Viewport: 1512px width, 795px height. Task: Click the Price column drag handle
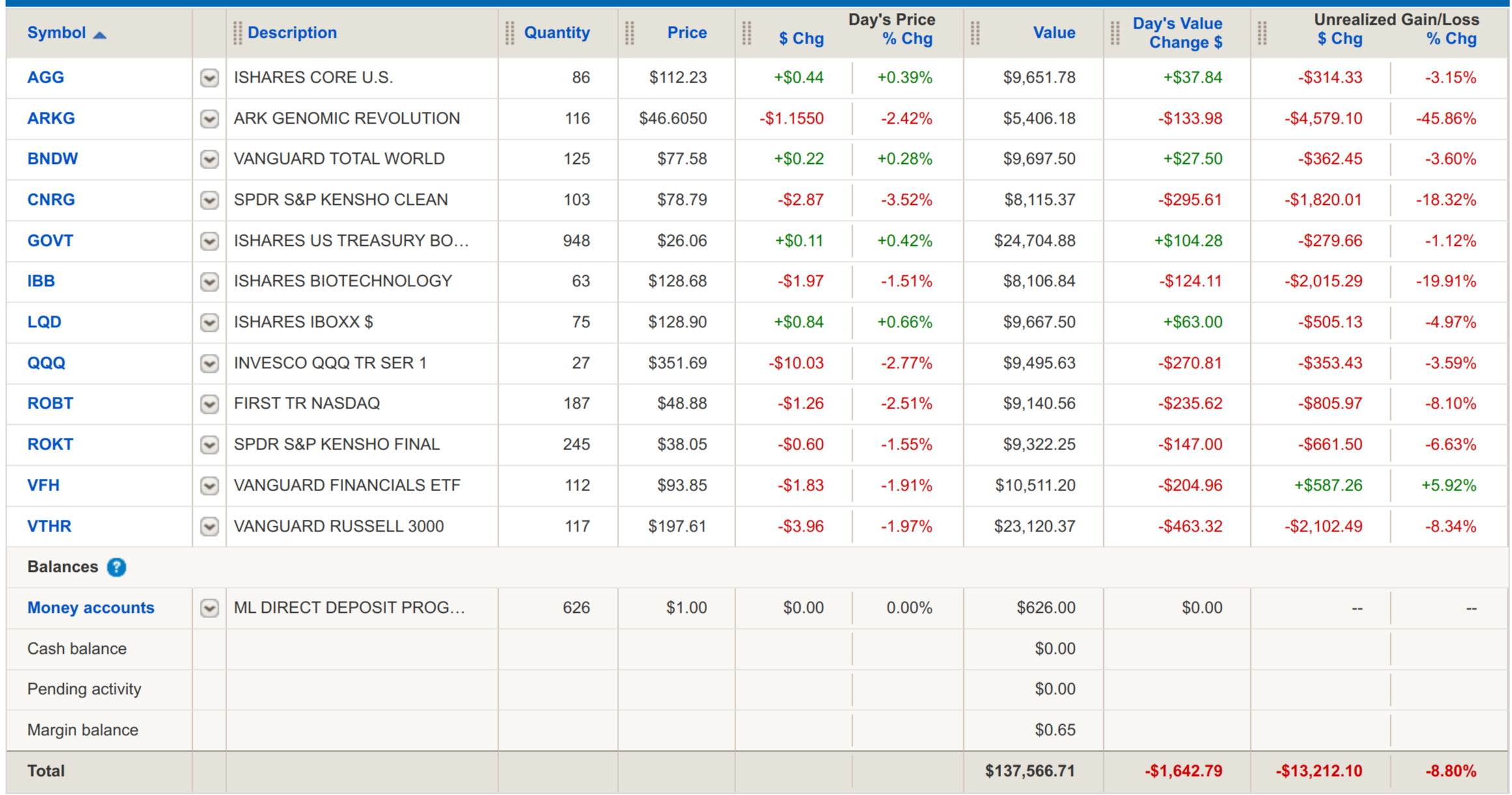click(629, 33)
